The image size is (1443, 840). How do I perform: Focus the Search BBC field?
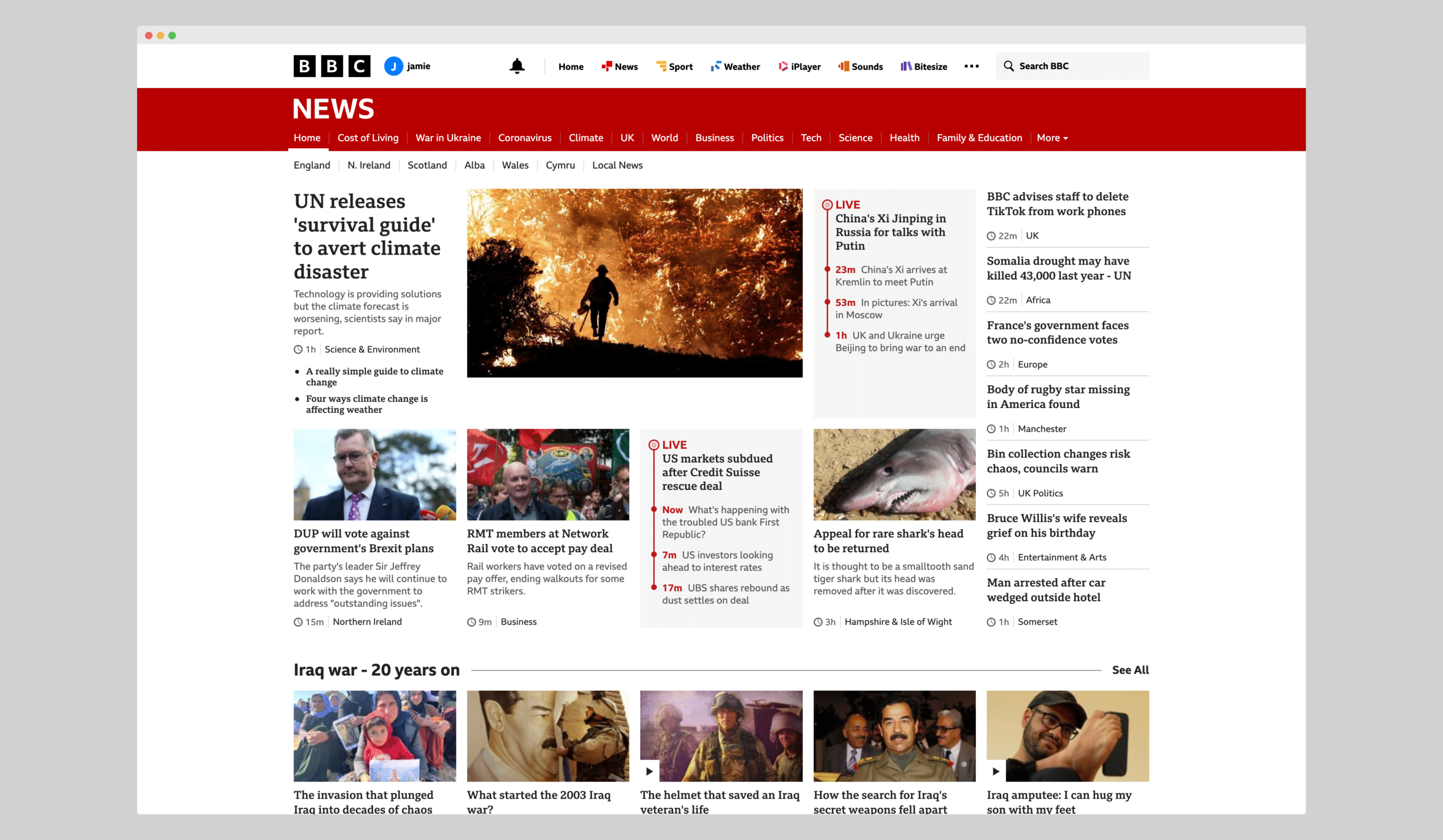click(x=1072, y=66)
